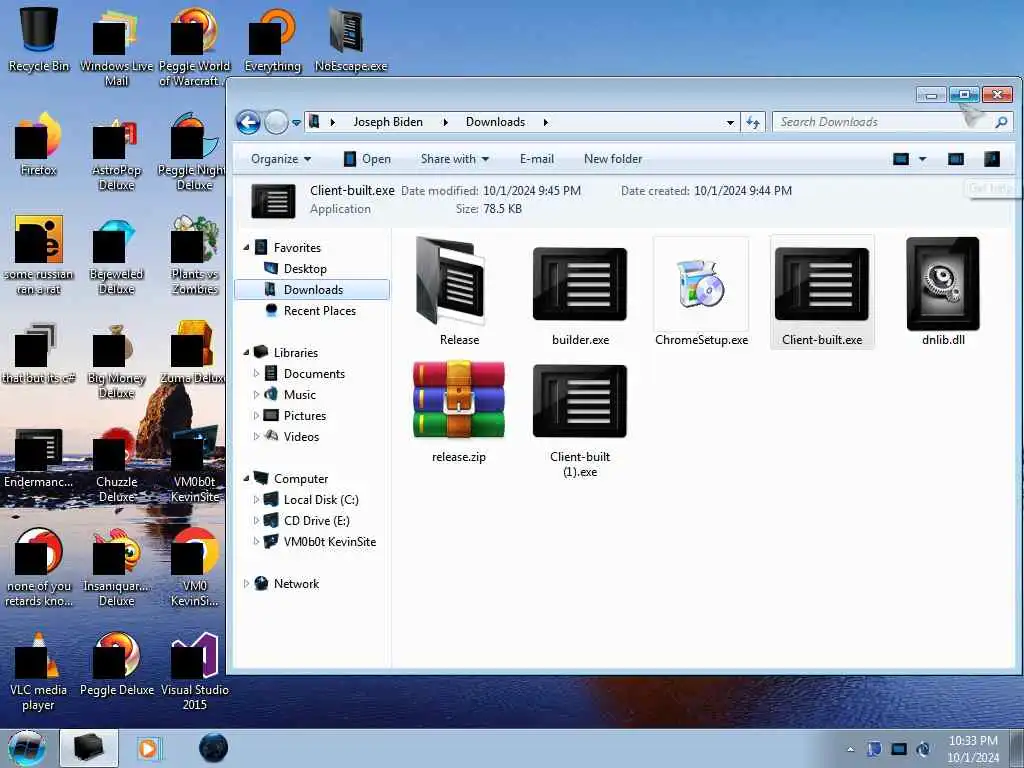
Task: Toggle the preview pane button
Action: click(x=955, y=159)
